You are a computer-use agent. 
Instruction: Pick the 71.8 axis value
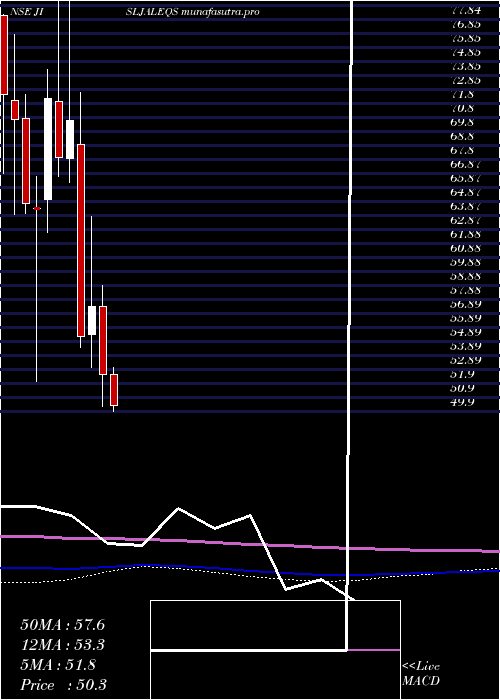tap(462, 94)
